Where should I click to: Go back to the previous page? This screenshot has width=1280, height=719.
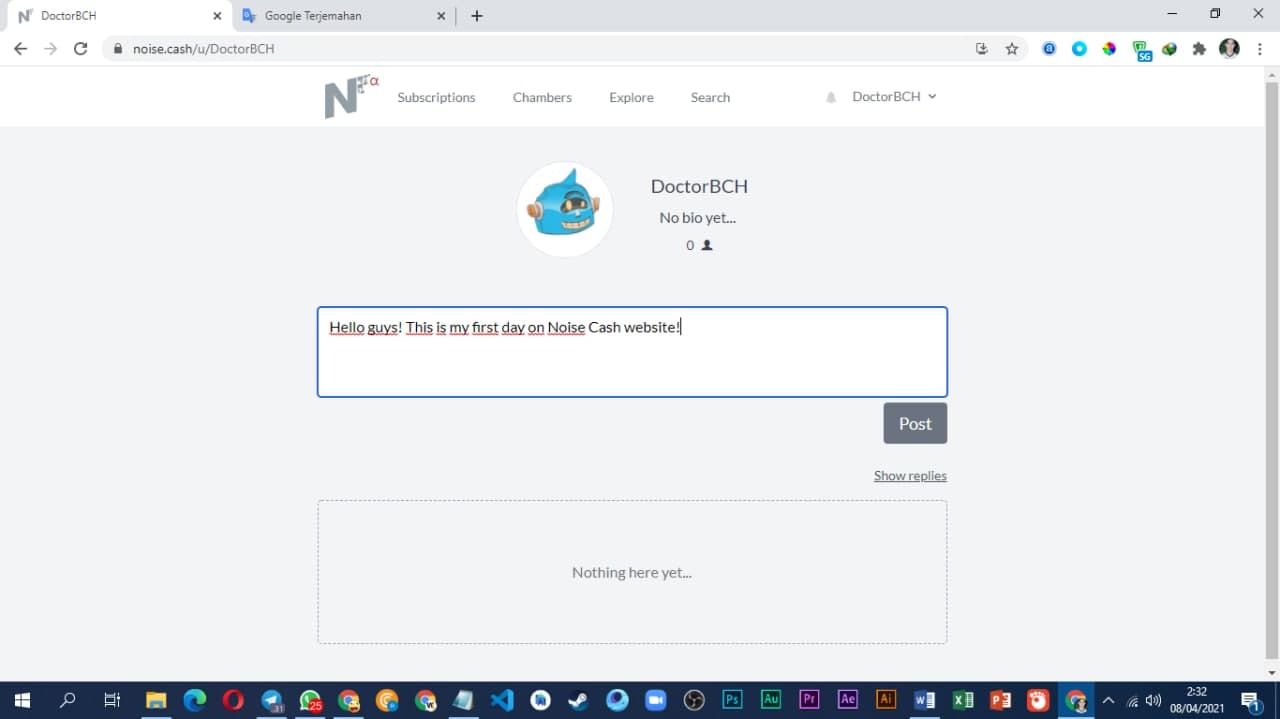pyautogui.click(x=20, y=48)
